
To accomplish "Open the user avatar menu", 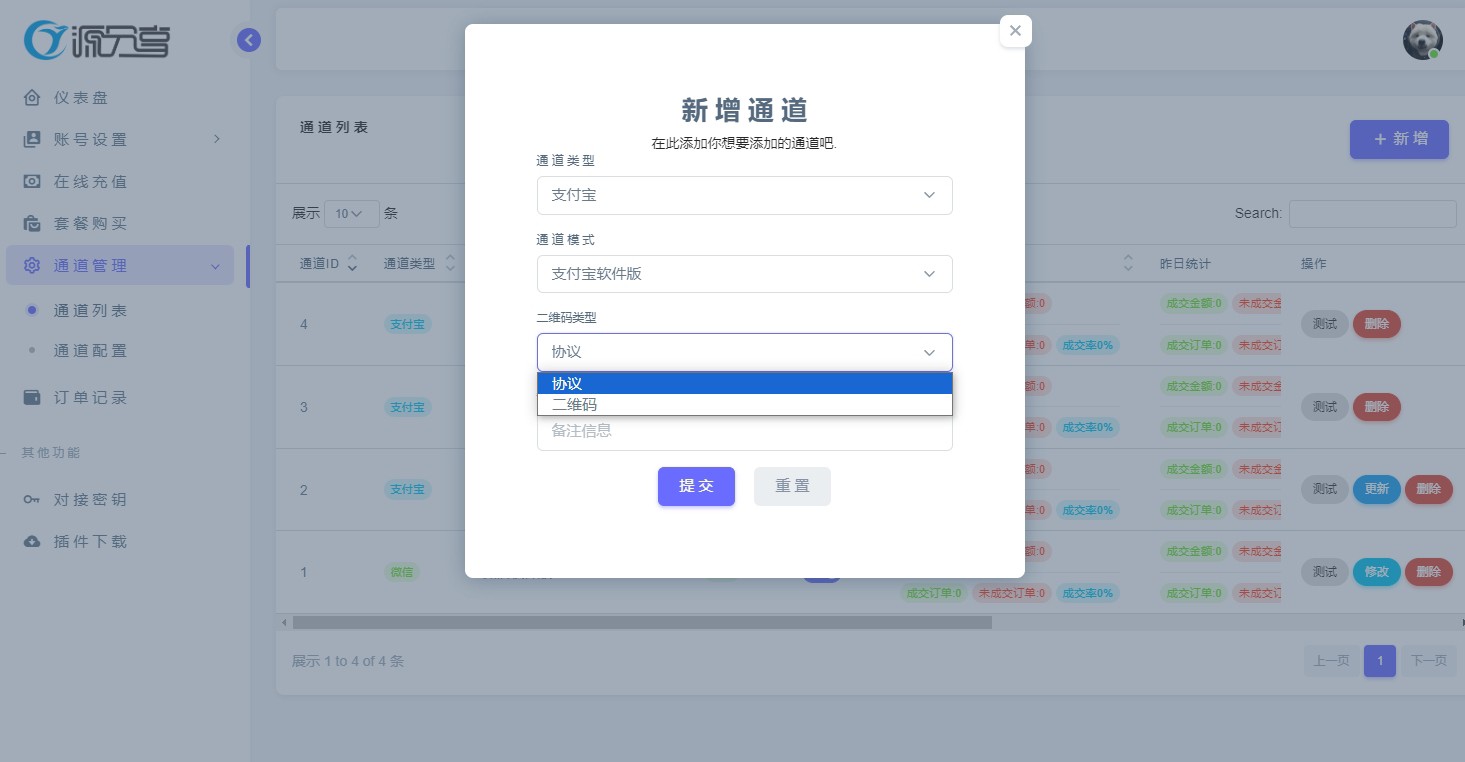I will tap(1422, 40).
